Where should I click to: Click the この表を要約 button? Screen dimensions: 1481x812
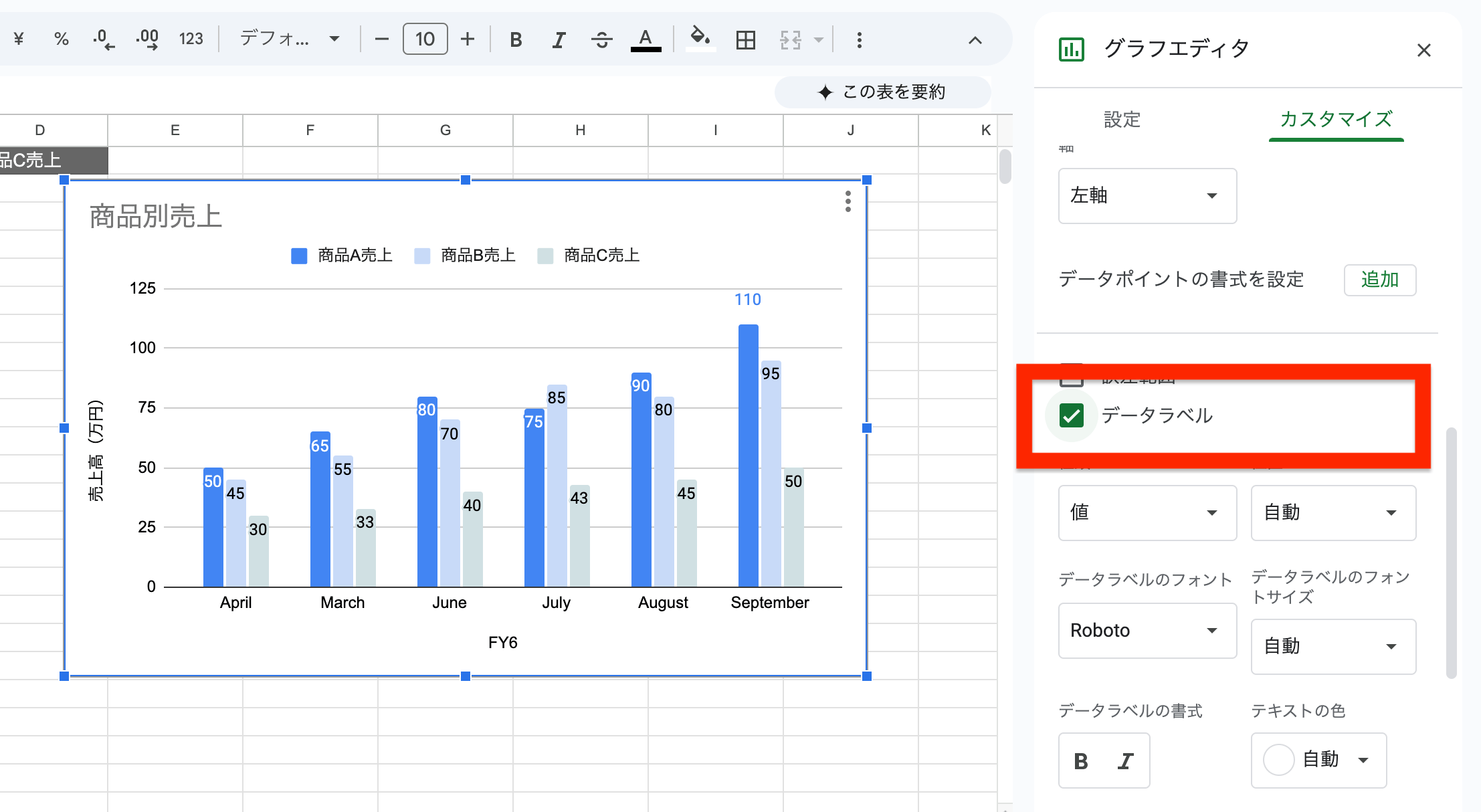pyautogui.click(x=882, y=92)
